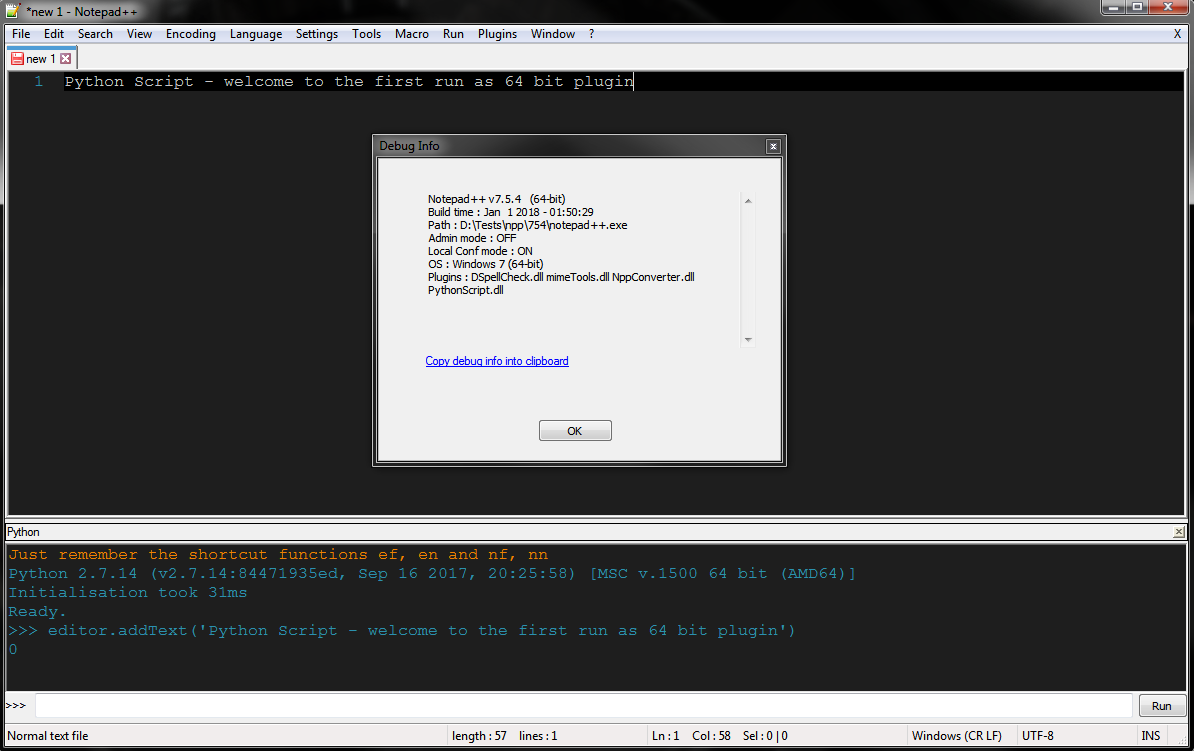Open the File menu

pyautogui.click(x=21, y=34)
